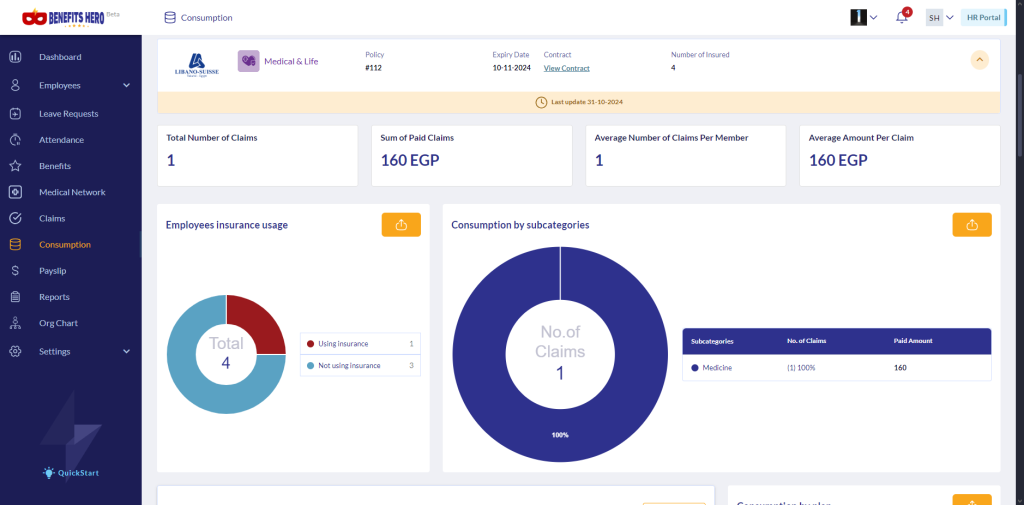Click the Total Number of Claims card

click(x=257, y=156)
